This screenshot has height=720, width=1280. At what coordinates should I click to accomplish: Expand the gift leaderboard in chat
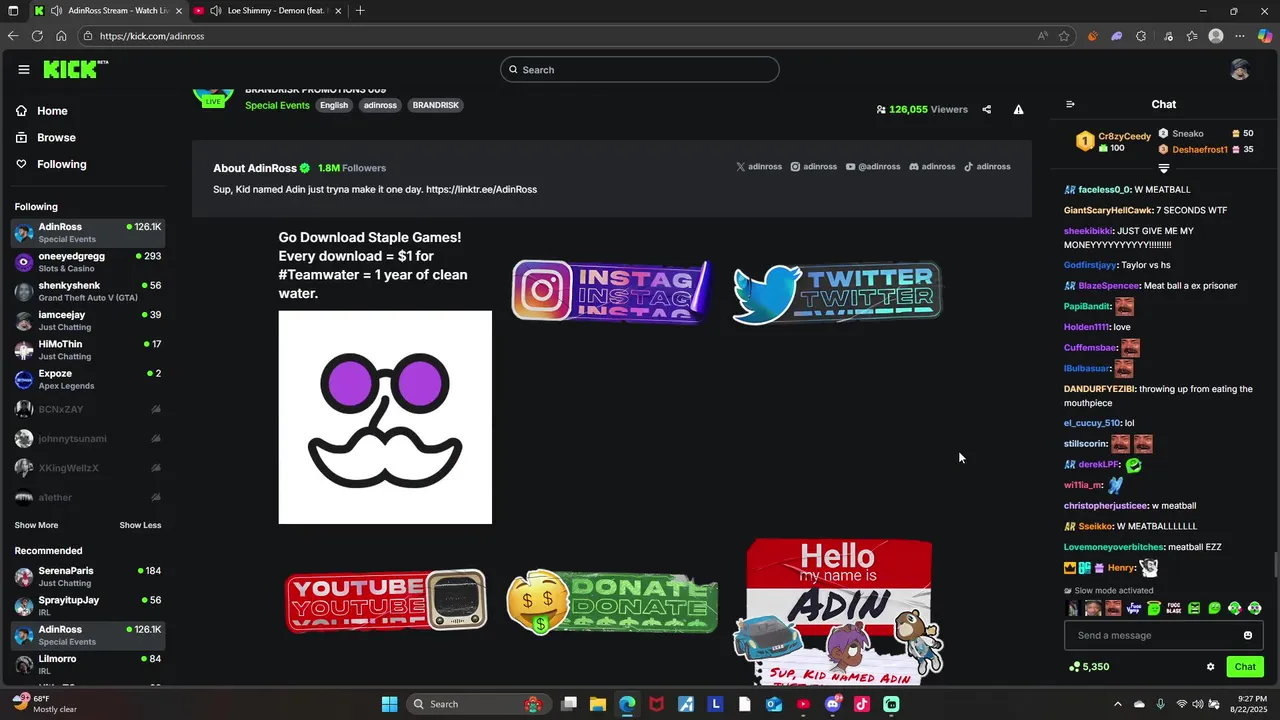[x=1164, y=168]
